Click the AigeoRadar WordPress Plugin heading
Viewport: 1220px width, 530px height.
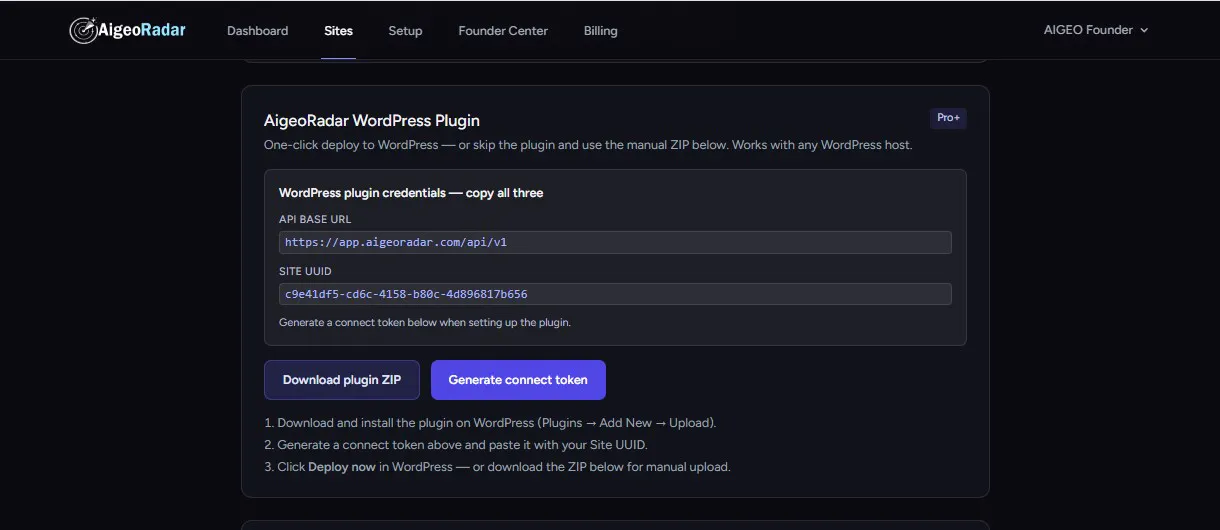point(372,121)
